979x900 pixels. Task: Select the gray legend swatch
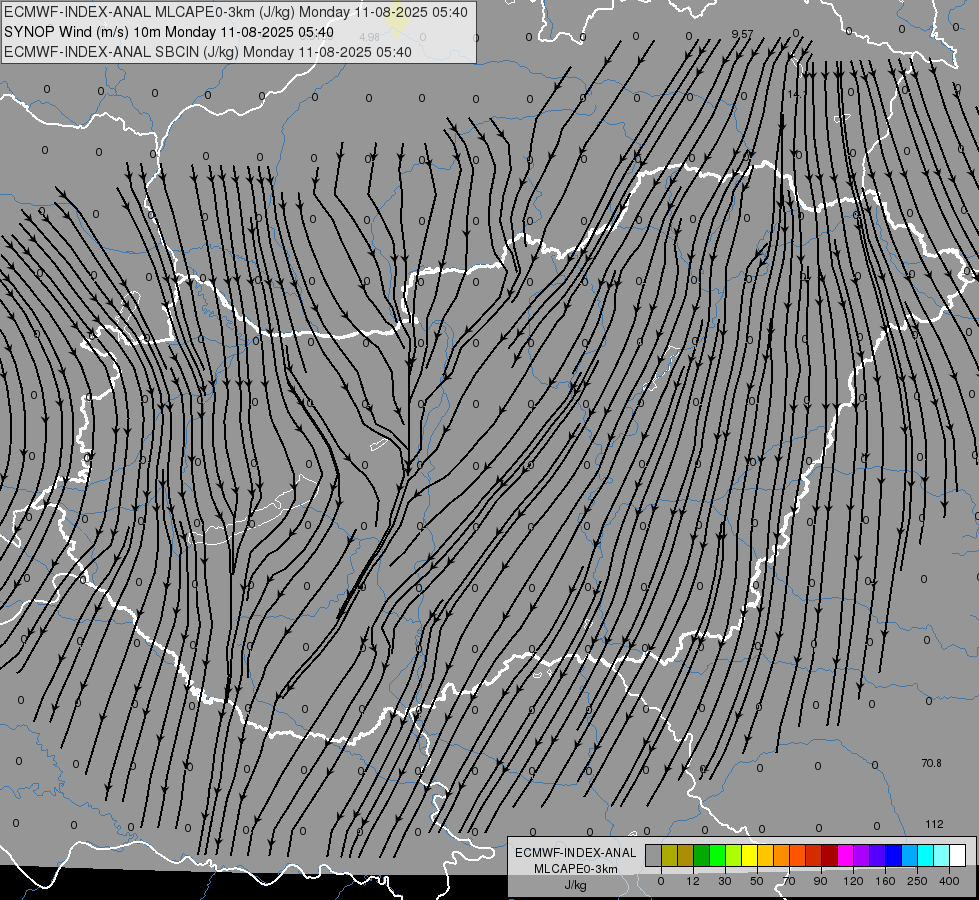654,855
